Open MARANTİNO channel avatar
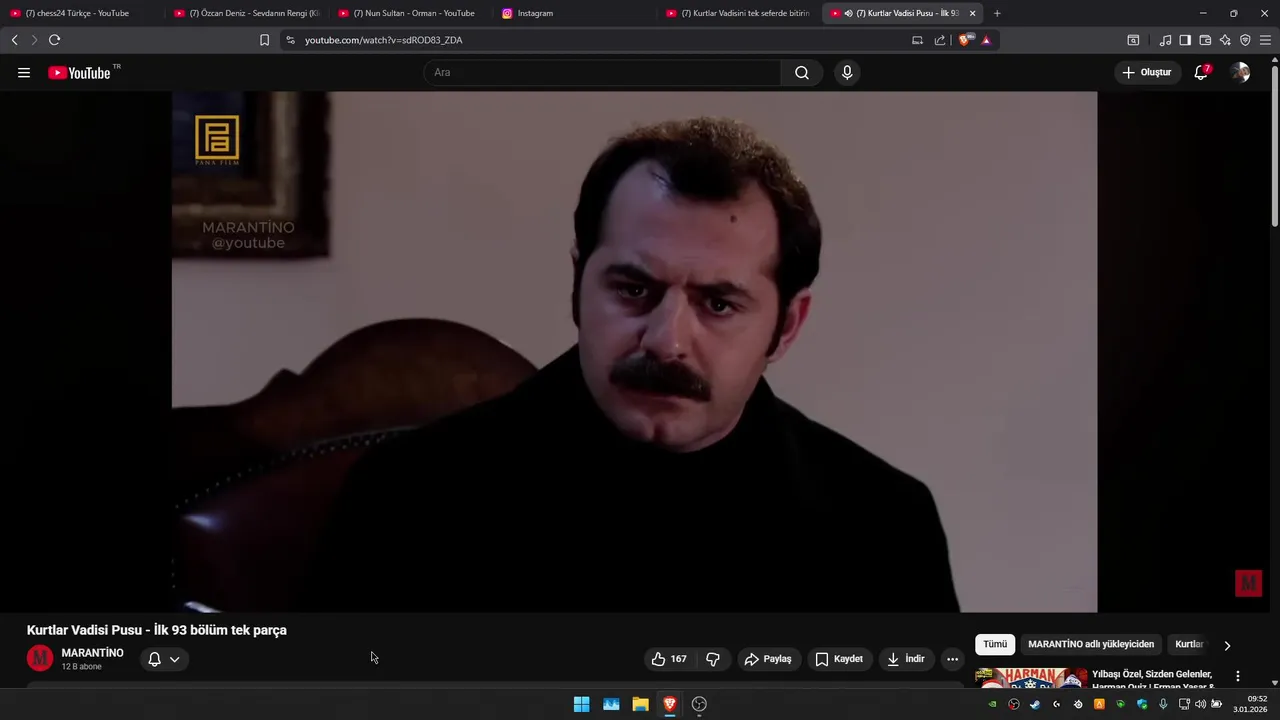1280x720 pixels. coord(40,658)
